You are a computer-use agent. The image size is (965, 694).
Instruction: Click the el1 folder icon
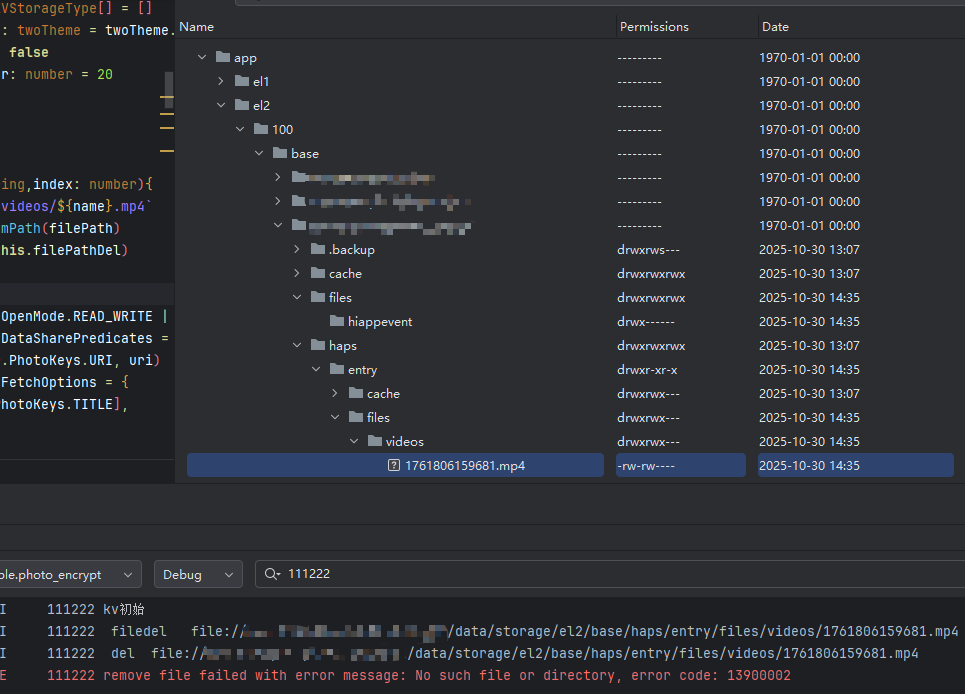(x=242, y=81)
